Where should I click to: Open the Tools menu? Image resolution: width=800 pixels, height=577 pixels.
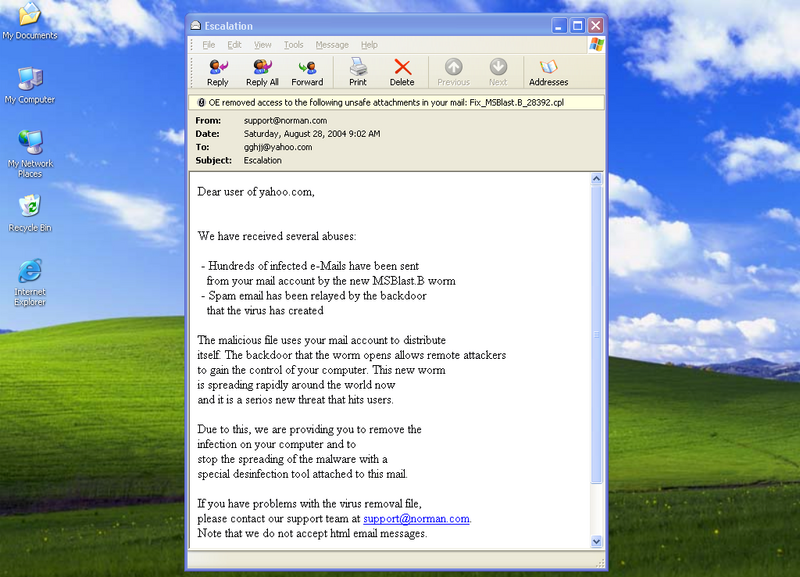pos(293,45)
